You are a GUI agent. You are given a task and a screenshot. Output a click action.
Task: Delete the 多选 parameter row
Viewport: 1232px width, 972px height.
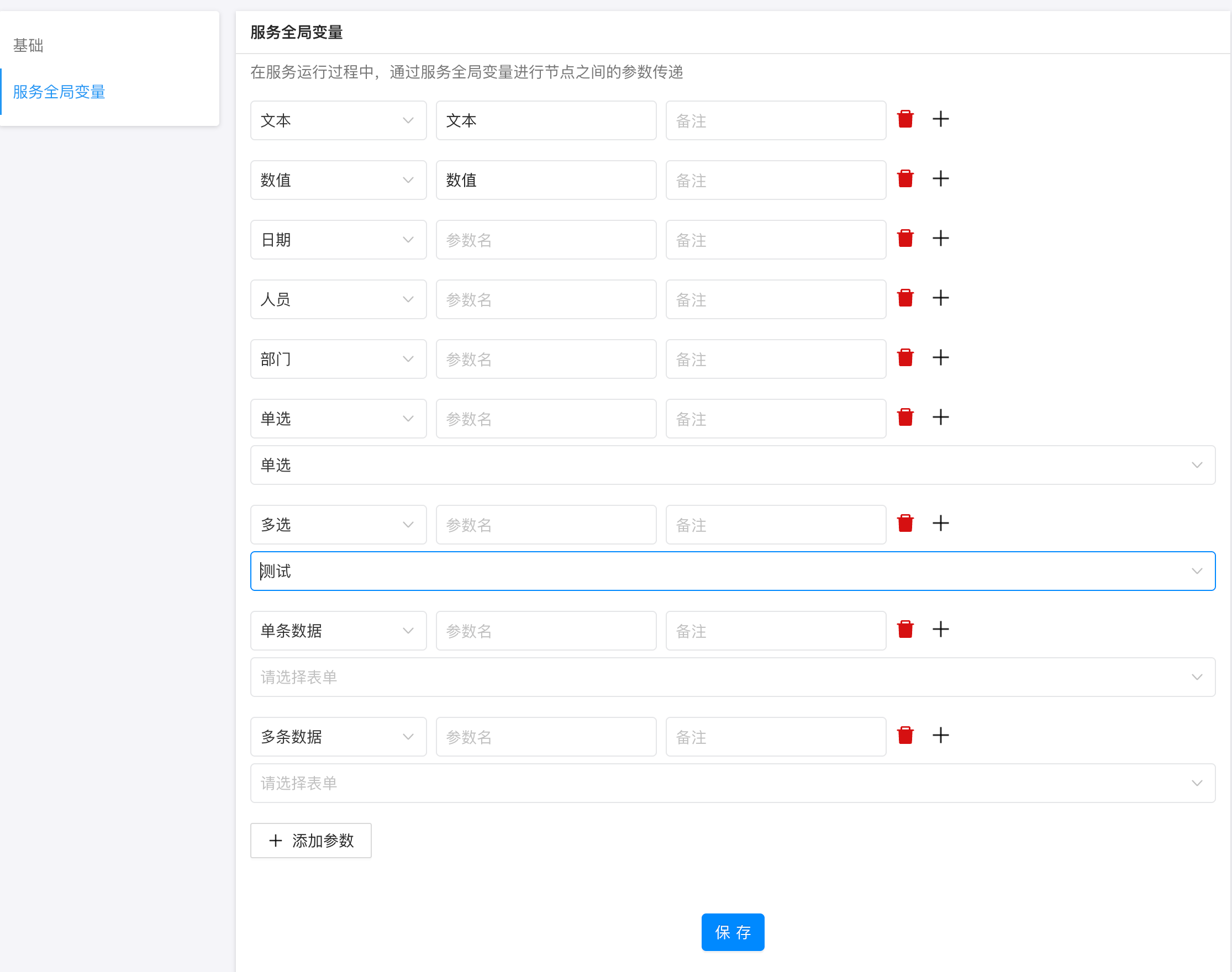pos(905,522)
